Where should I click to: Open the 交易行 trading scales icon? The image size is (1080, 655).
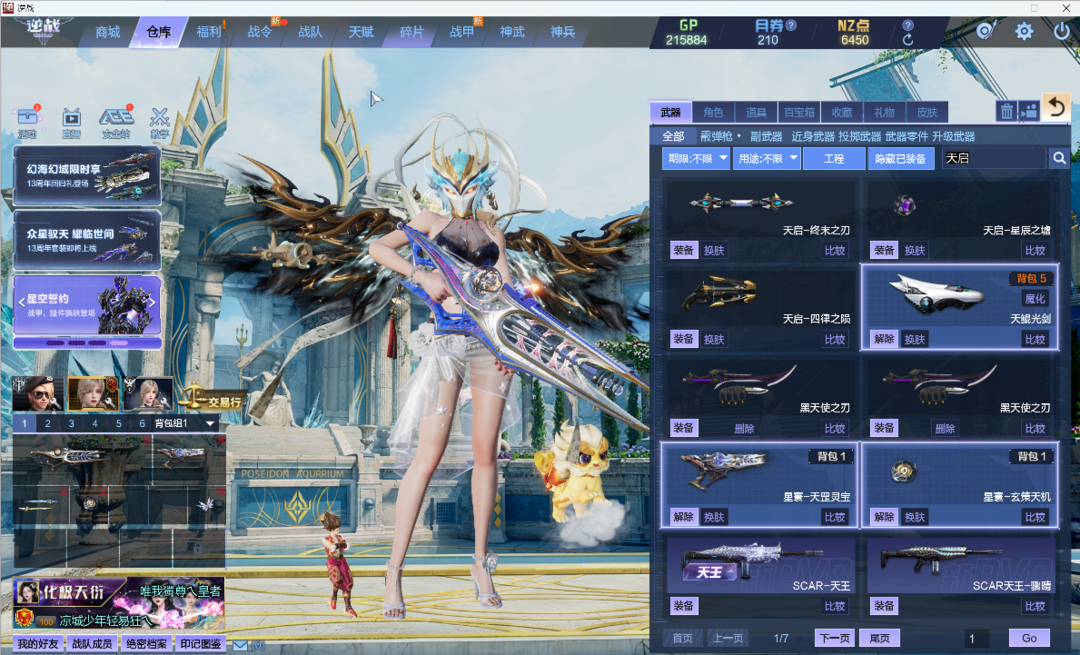tap(209, 399)
